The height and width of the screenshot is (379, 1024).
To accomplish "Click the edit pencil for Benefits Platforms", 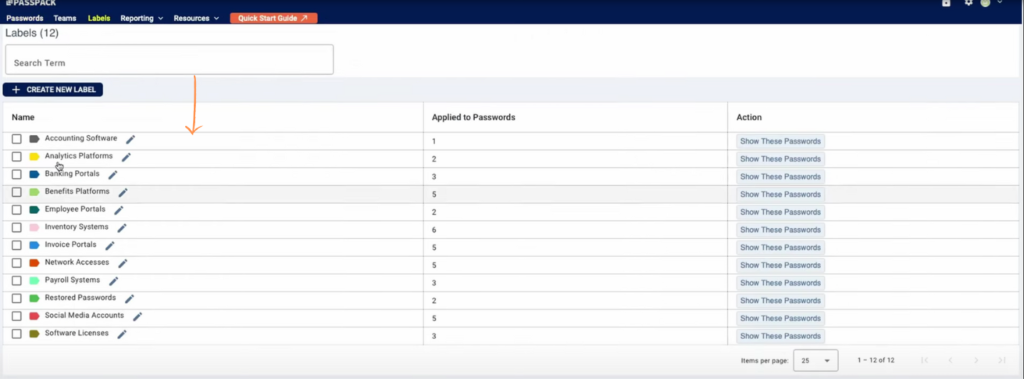I will coord(123,192).
